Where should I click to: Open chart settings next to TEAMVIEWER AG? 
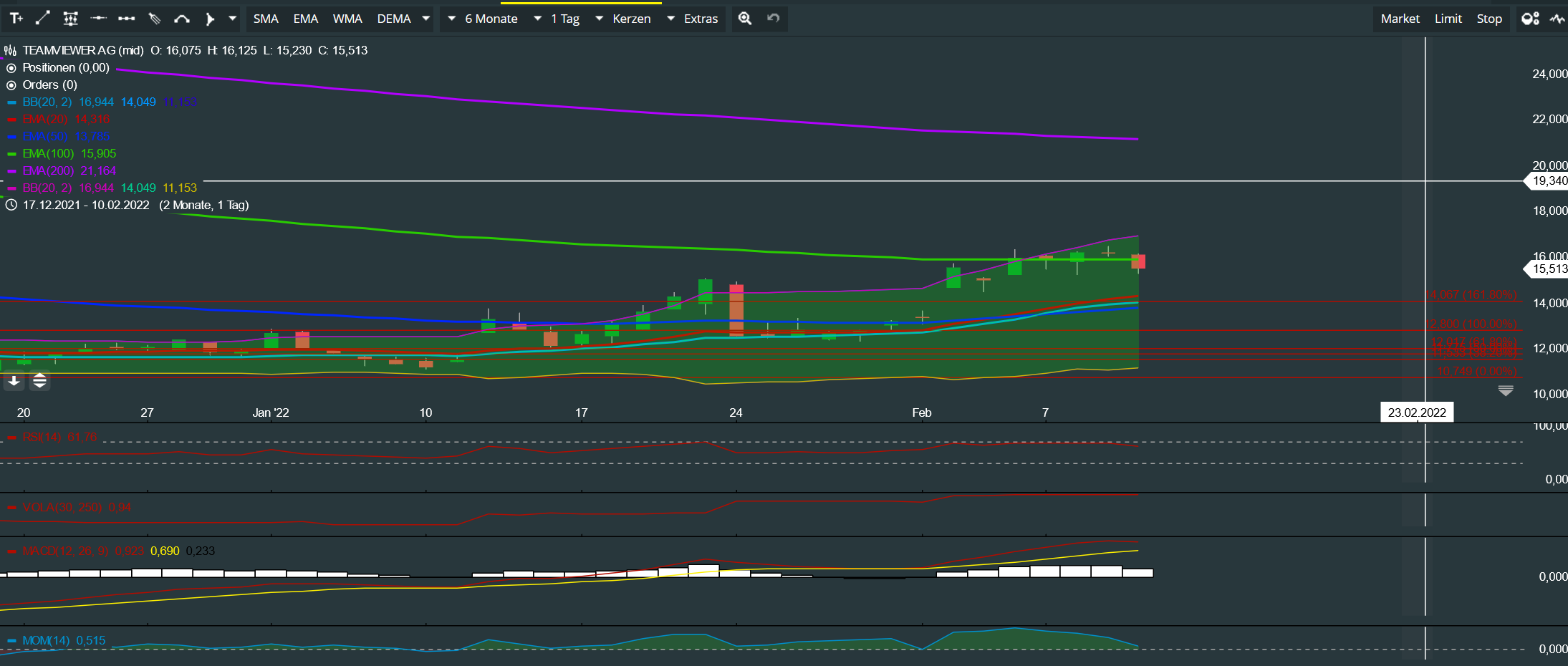coord(11,51)
